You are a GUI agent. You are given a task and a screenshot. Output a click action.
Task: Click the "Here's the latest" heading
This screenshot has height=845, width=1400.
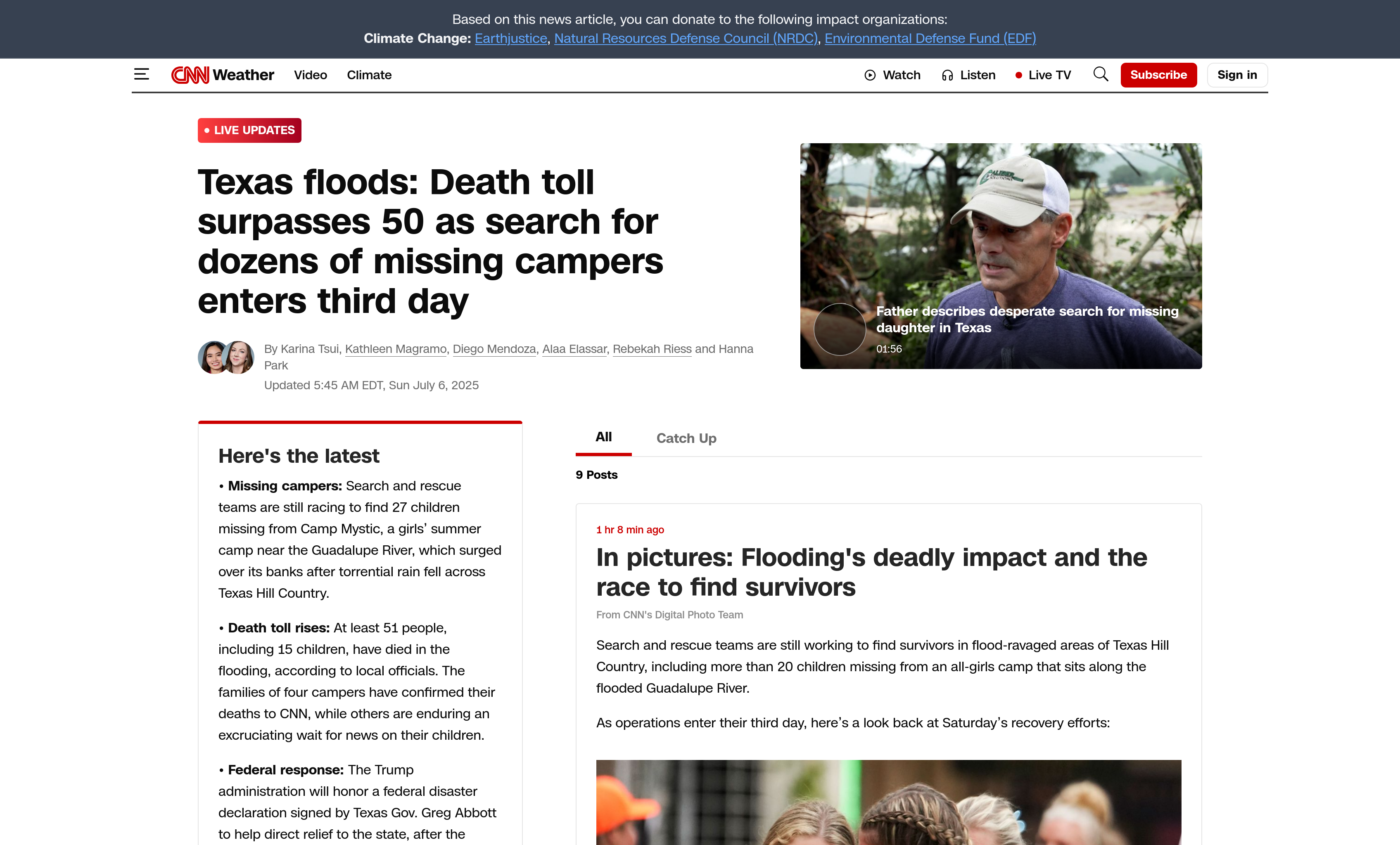point(299,456)
